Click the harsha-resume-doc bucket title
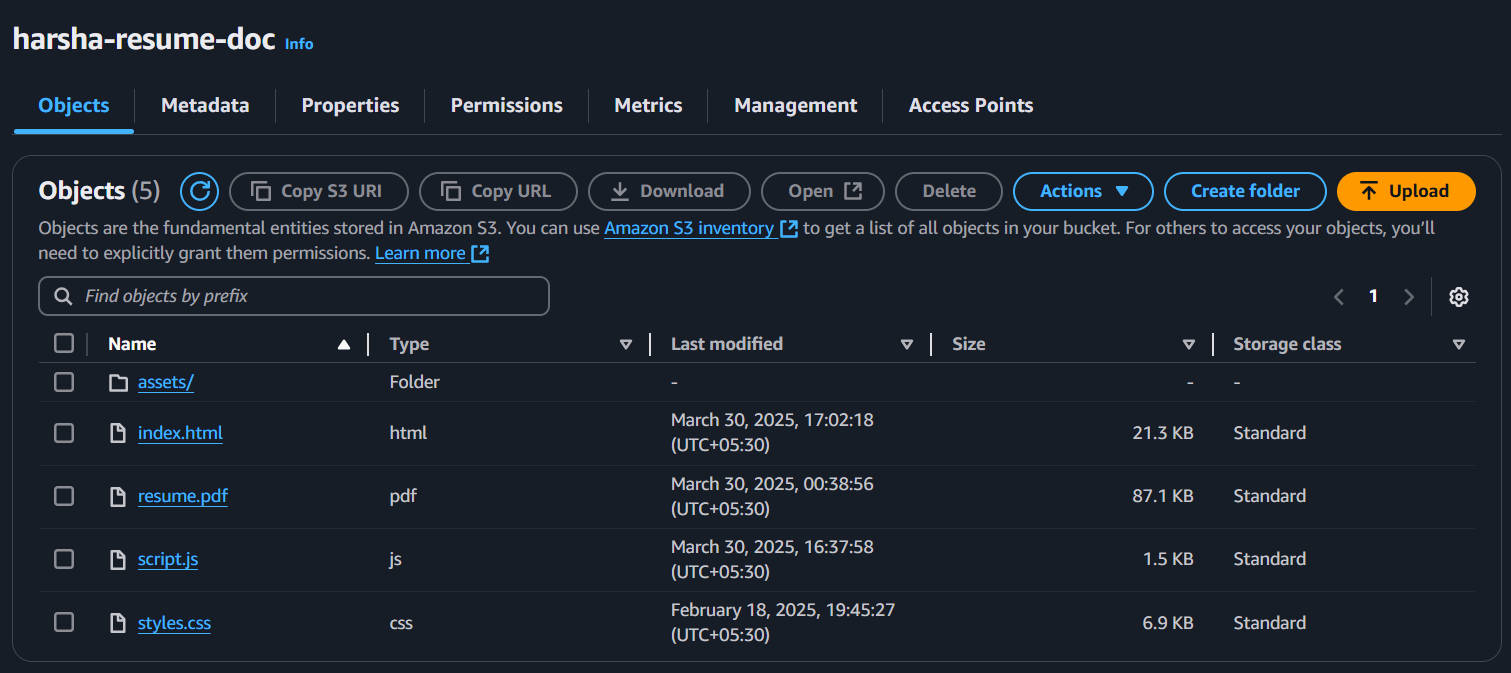Screen dimensions: 1511x673 pyautogui.click(x=144, y=40)
